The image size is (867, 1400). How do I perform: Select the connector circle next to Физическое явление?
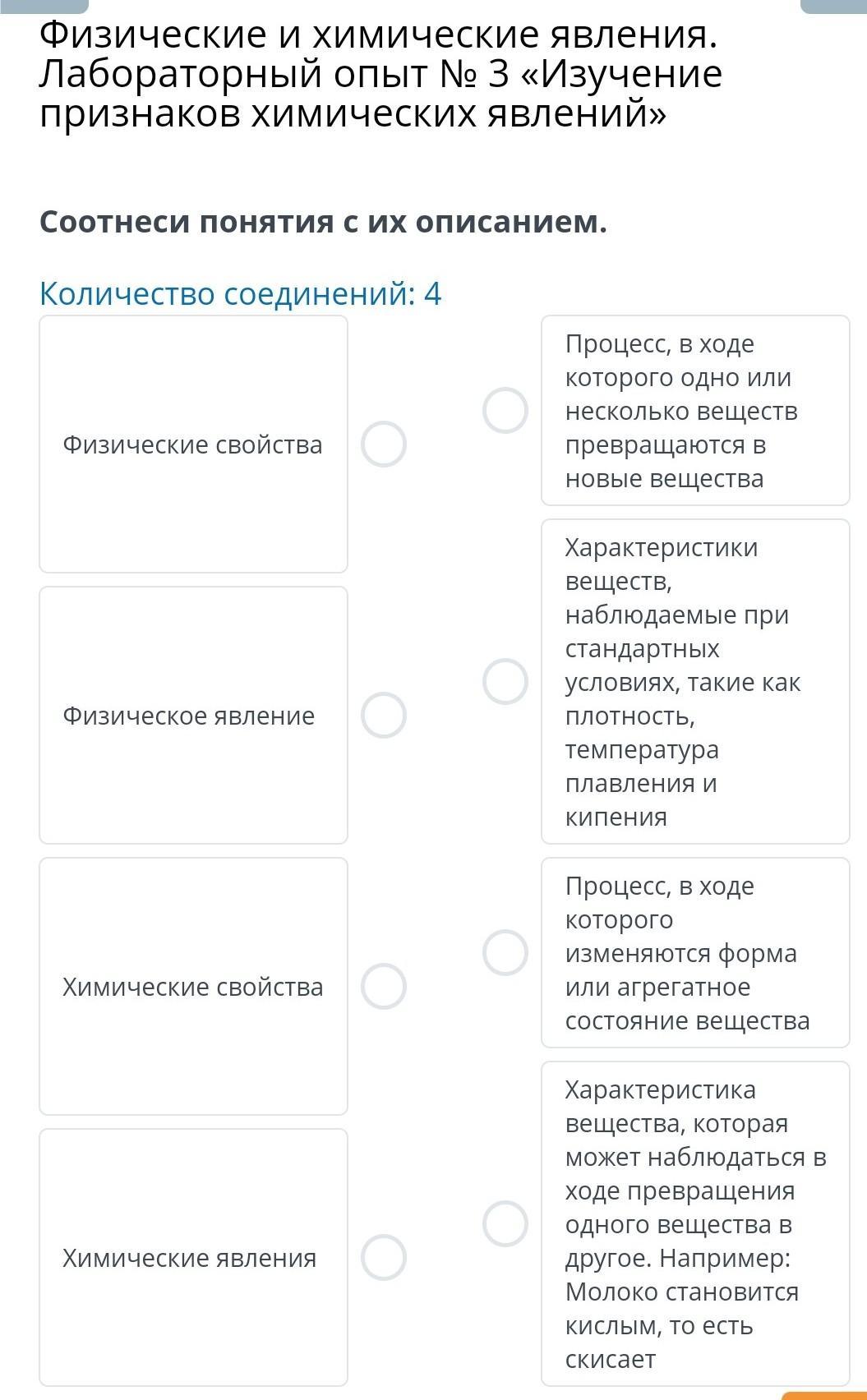coord(384,716)
